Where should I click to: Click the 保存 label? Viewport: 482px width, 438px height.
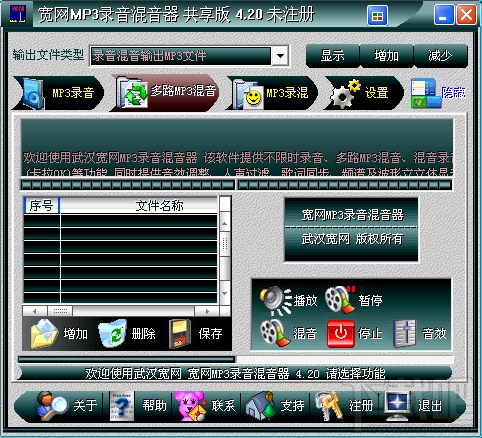pos(210,334)
